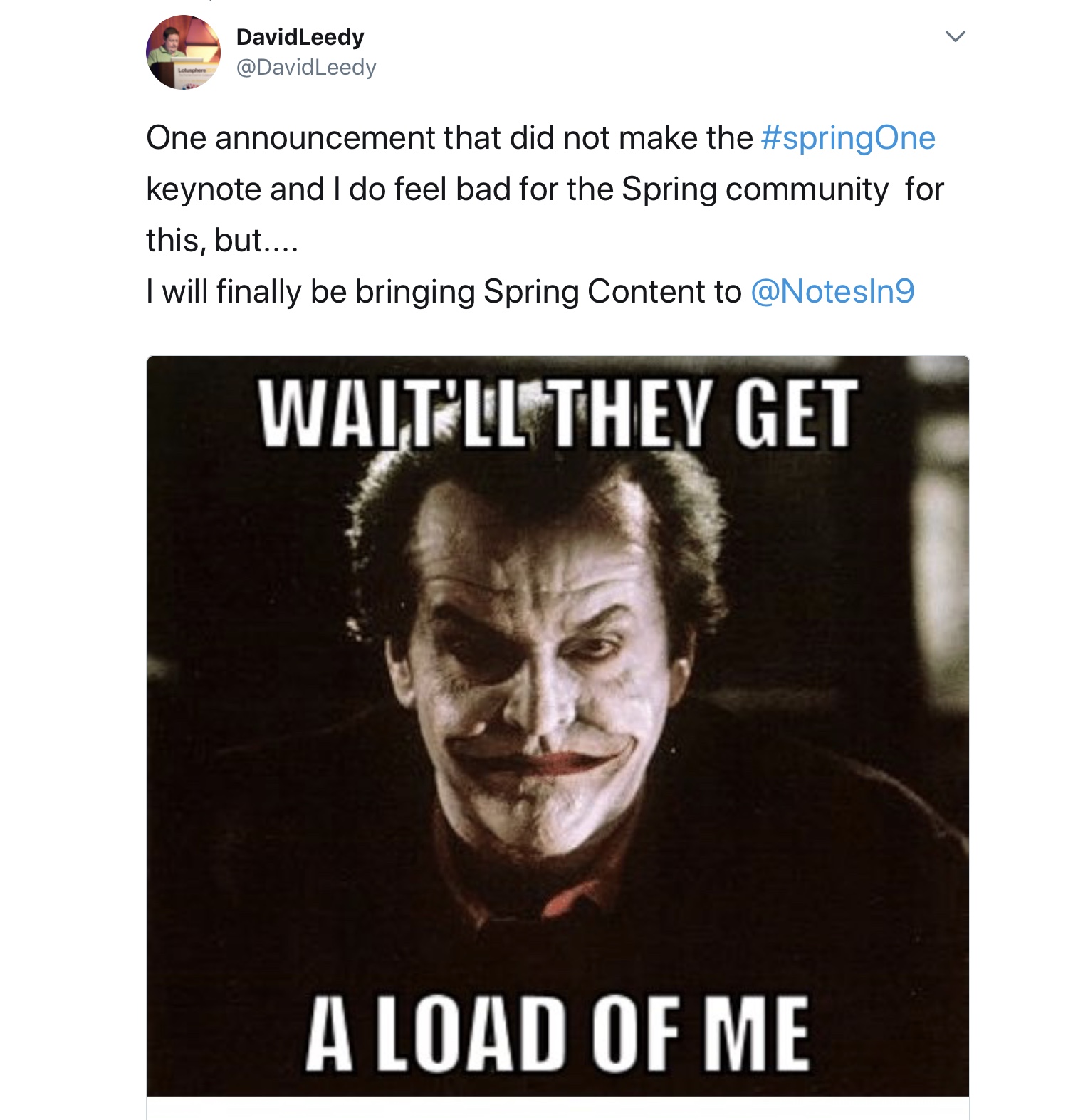
Task: Visit the @NotesIn9 mentioned account
Action: [x=832, y=291]
